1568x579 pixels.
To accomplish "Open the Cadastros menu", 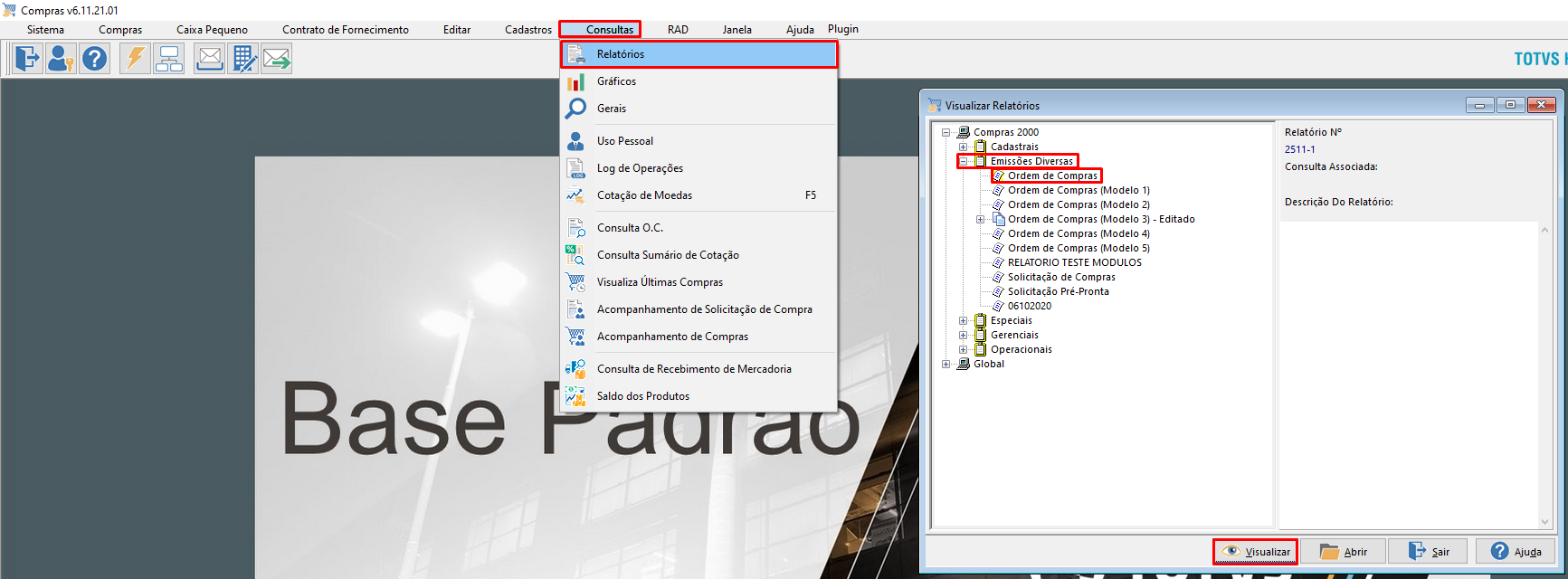I will tap(528, 30).
